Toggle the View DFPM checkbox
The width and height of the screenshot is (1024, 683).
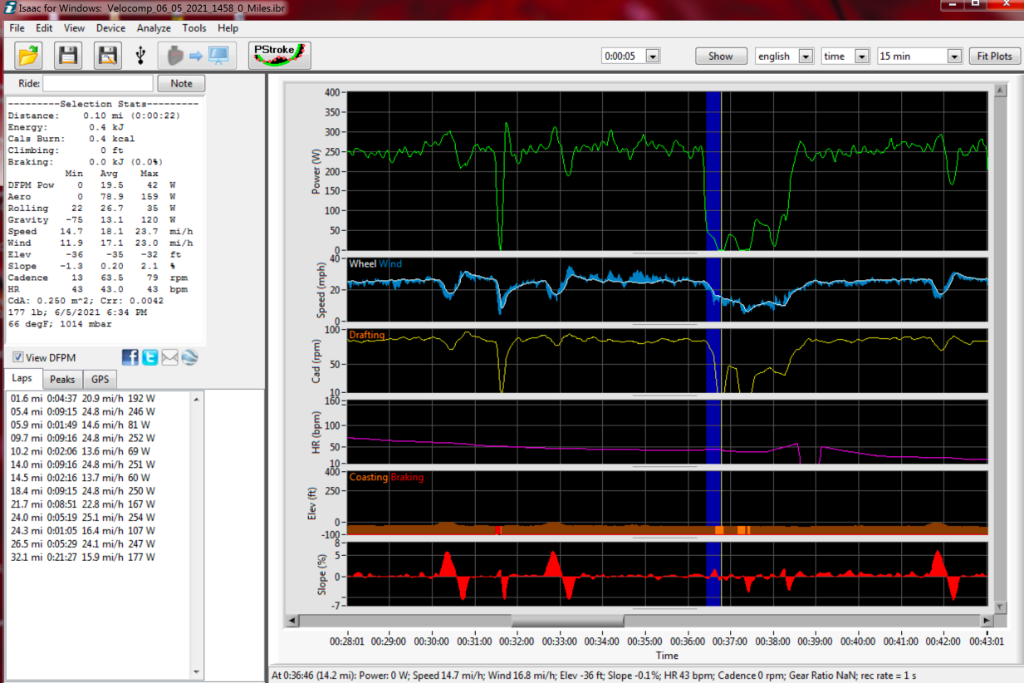coord(18,357)
